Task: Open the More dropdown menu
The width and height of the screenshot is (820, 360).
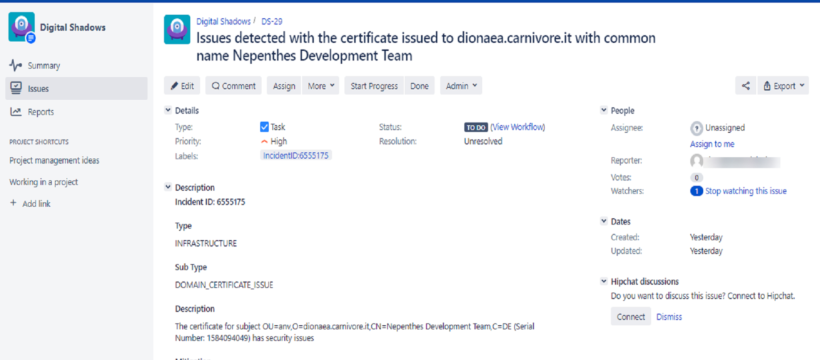Action: coord(321,86)
